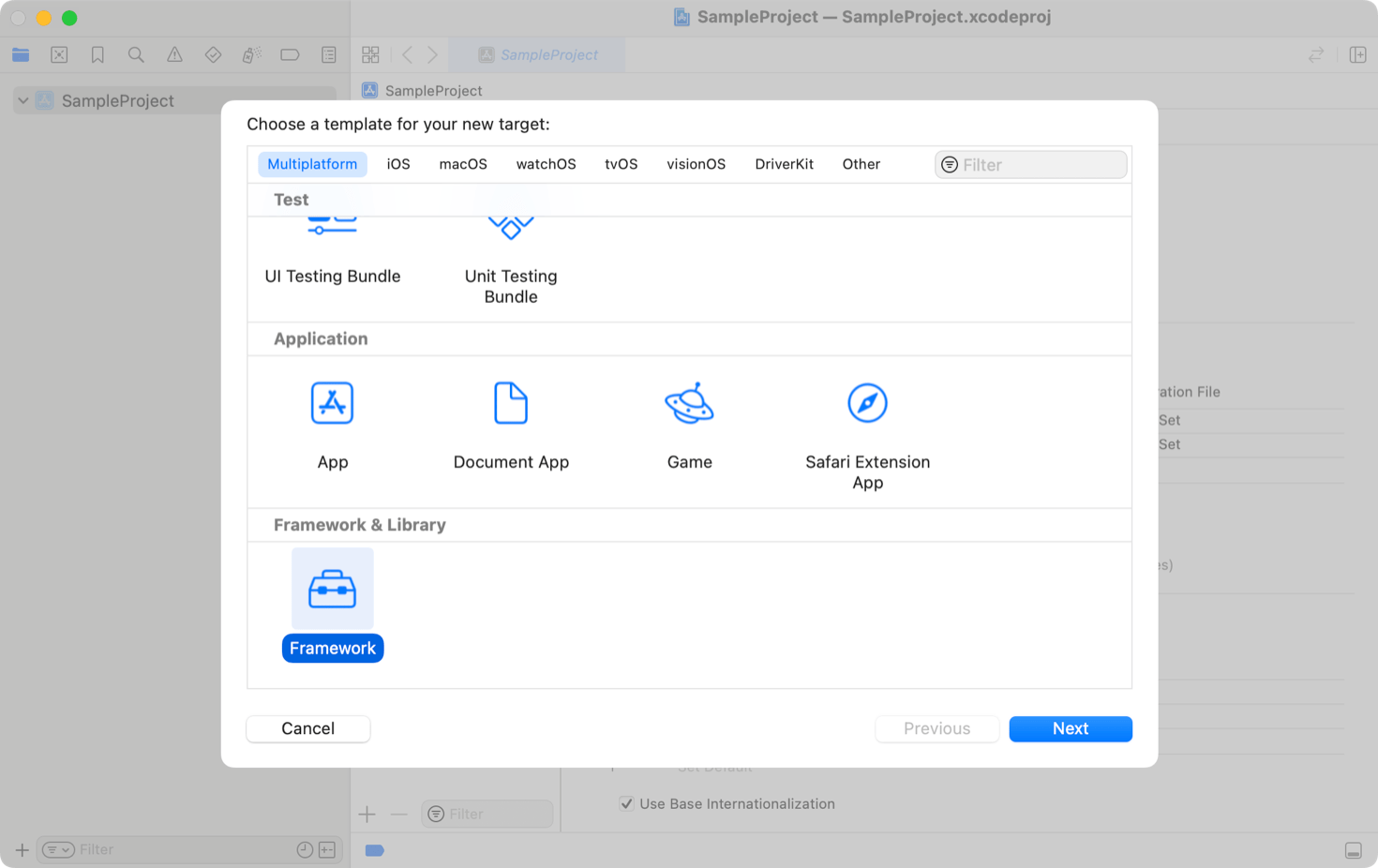Click the add target plus button
Screen dimensions: 1378x868
click(x=367, y=814)
